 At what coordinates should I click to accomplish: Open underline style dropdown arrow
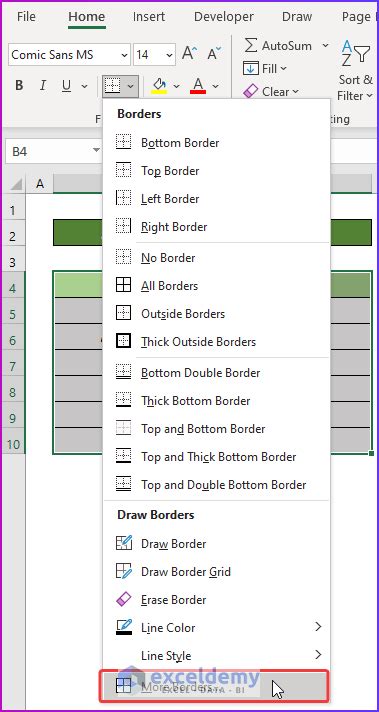84,86
